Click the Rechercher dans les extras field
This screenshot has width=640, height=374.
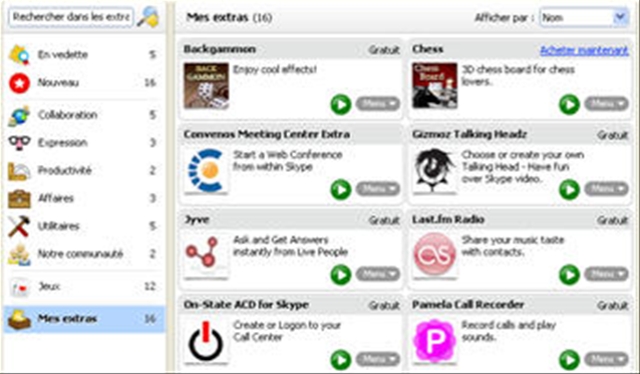point(71,17)
